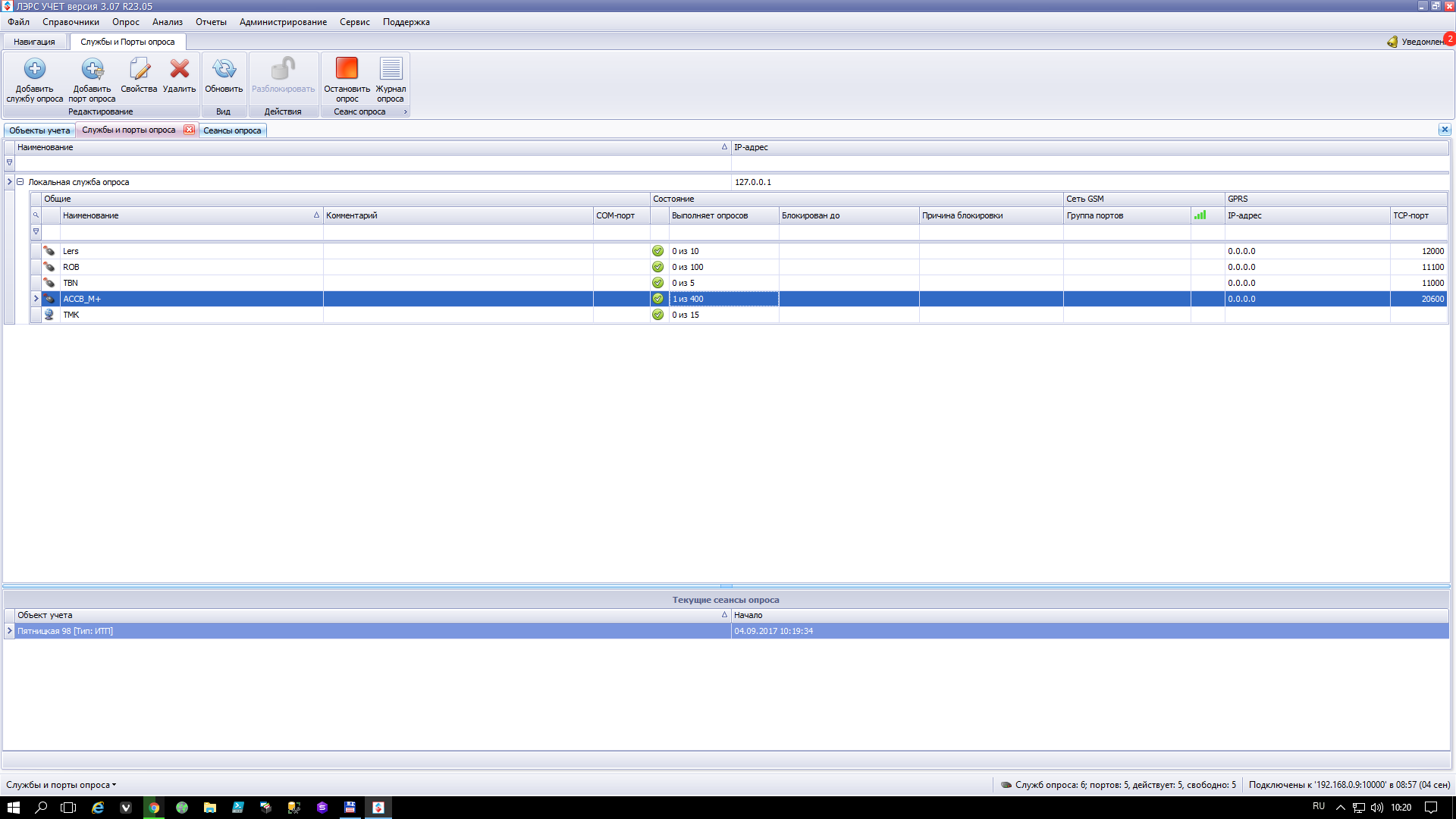Click TCP-порт column header
1456x819 pixels.
1419,215
